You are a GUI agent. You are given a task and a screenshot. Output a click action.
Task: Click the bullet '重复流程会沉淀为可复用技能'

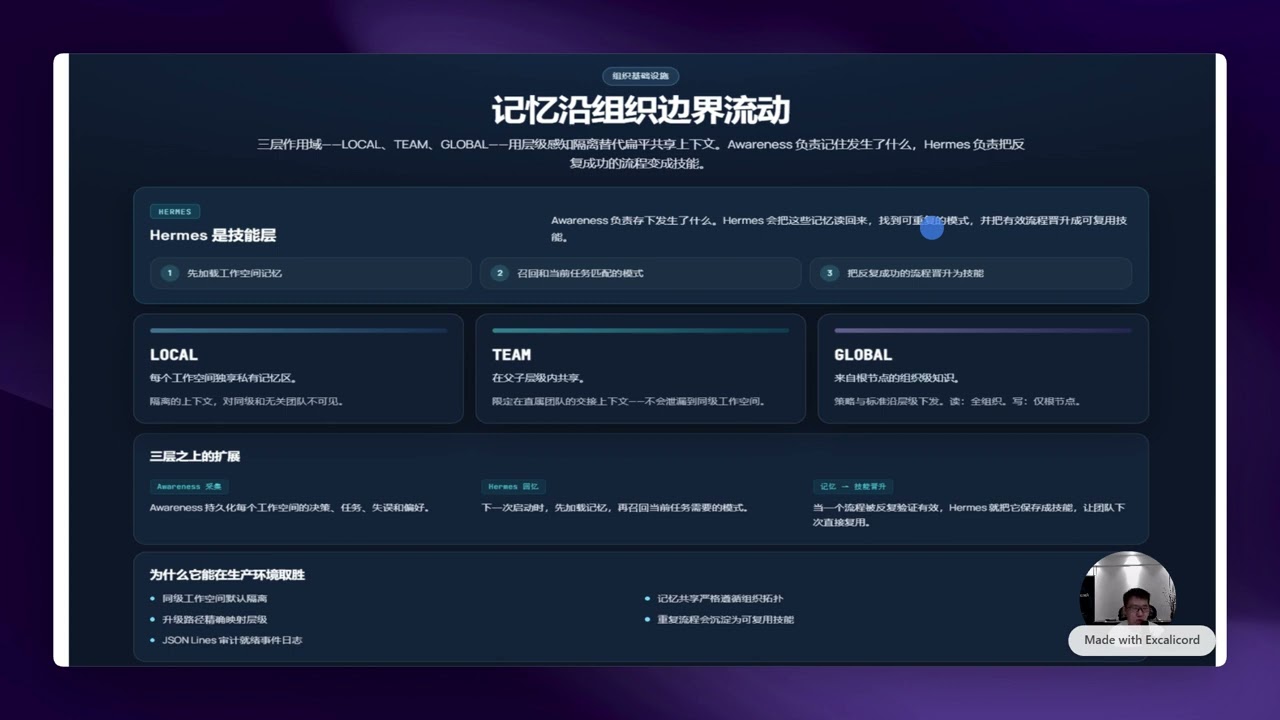click(x=725, y=620)
